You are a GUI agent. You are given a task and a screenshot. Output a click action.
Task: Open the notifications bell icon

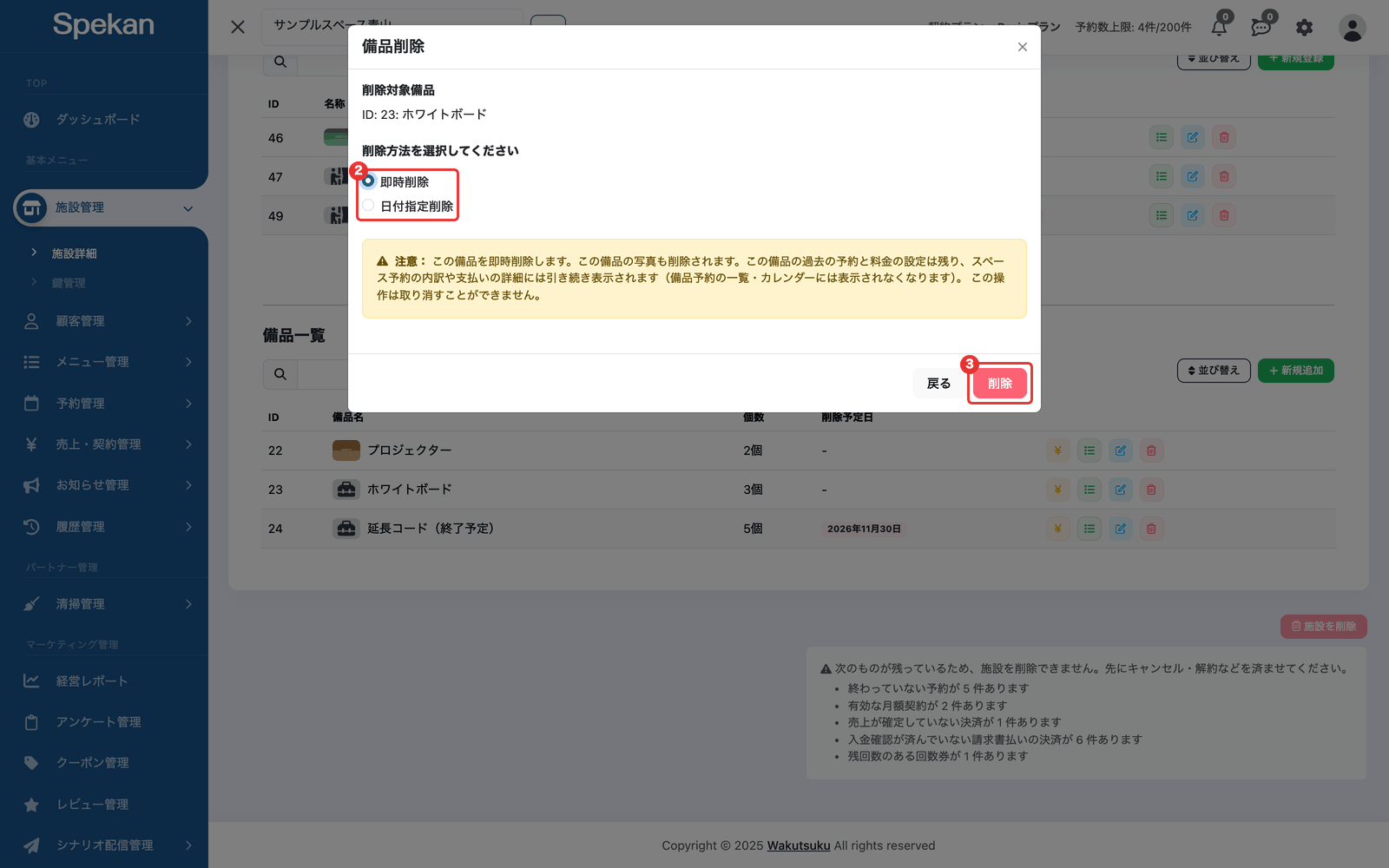coord(1220,27)
